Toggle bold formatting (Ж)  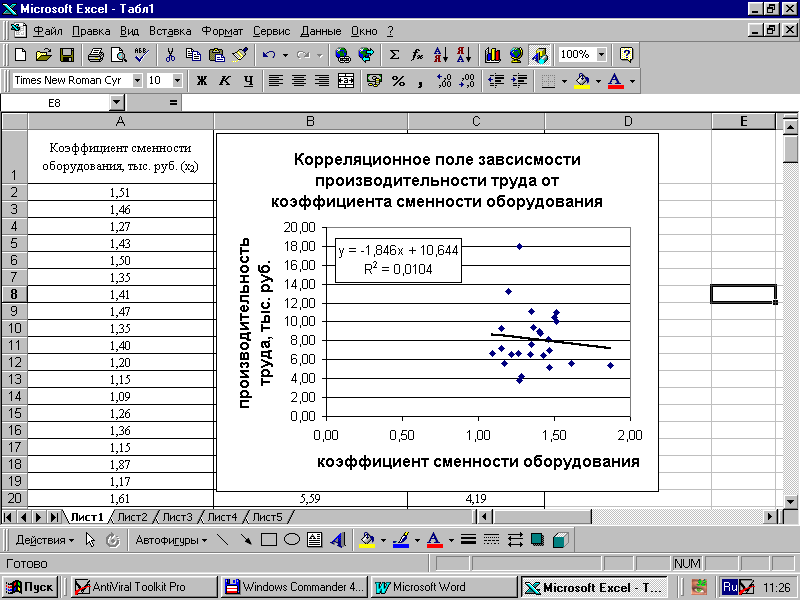(202, 80)
